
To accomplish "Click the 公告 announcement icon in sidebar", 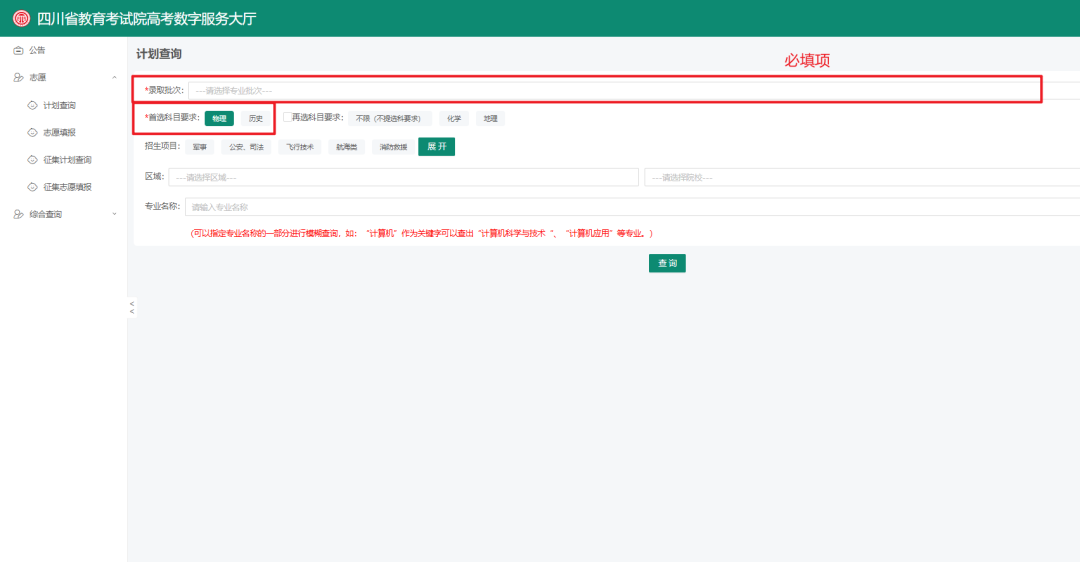I will [19, 50].
